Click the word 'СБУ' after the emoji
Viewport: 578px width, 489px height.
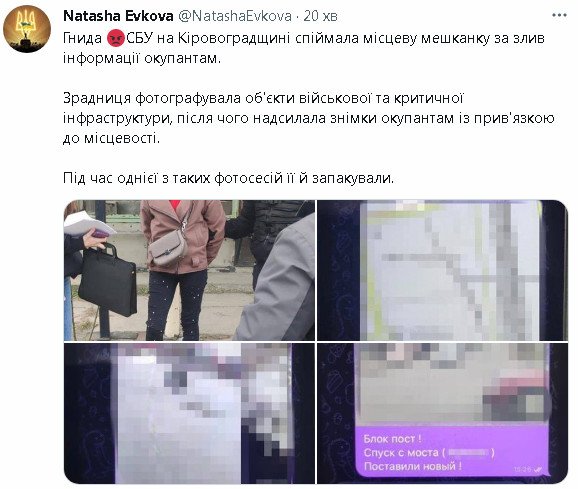click(140, 38)
